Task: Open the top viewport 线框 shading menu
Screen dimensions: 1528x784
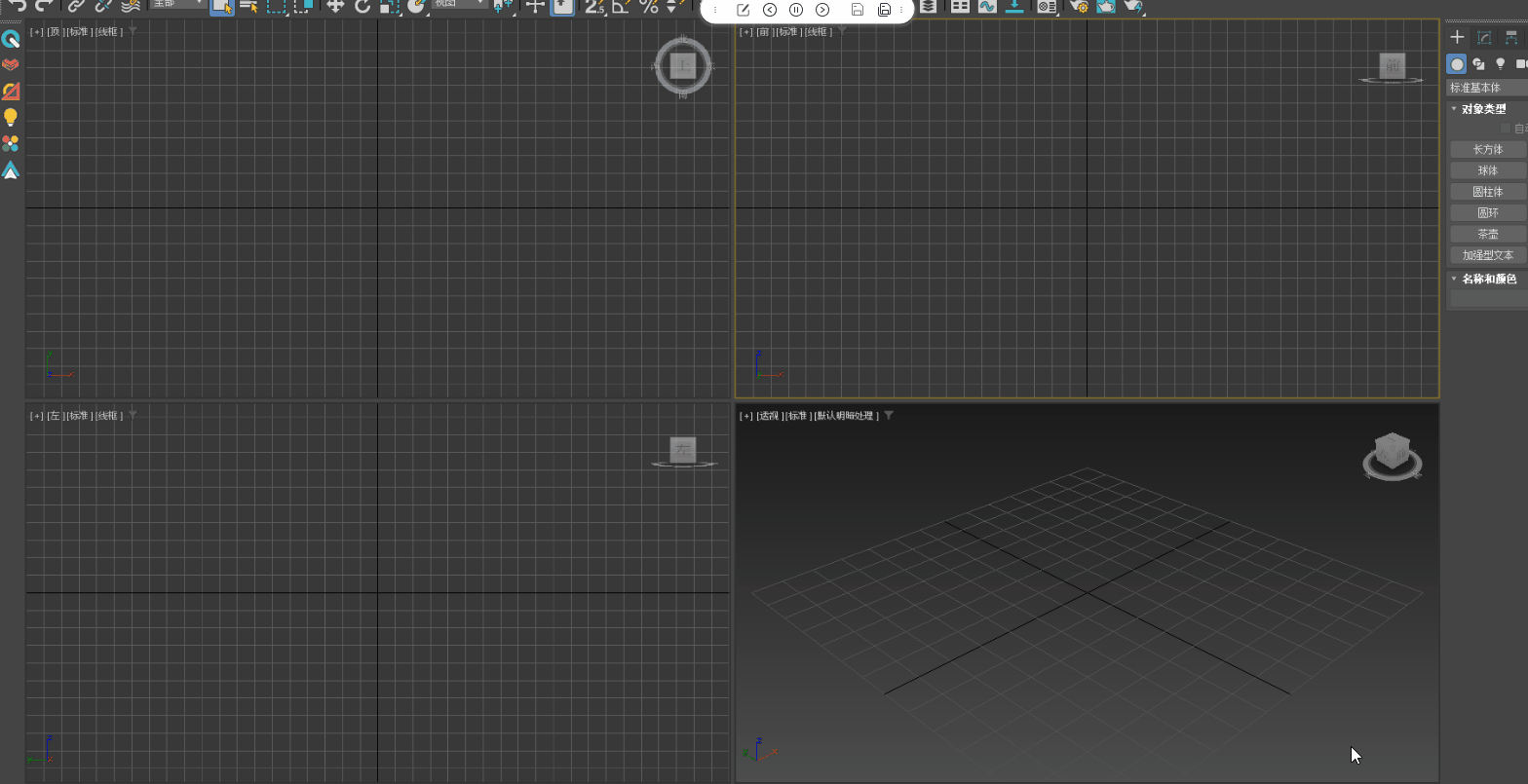Action: pos(109,32)
